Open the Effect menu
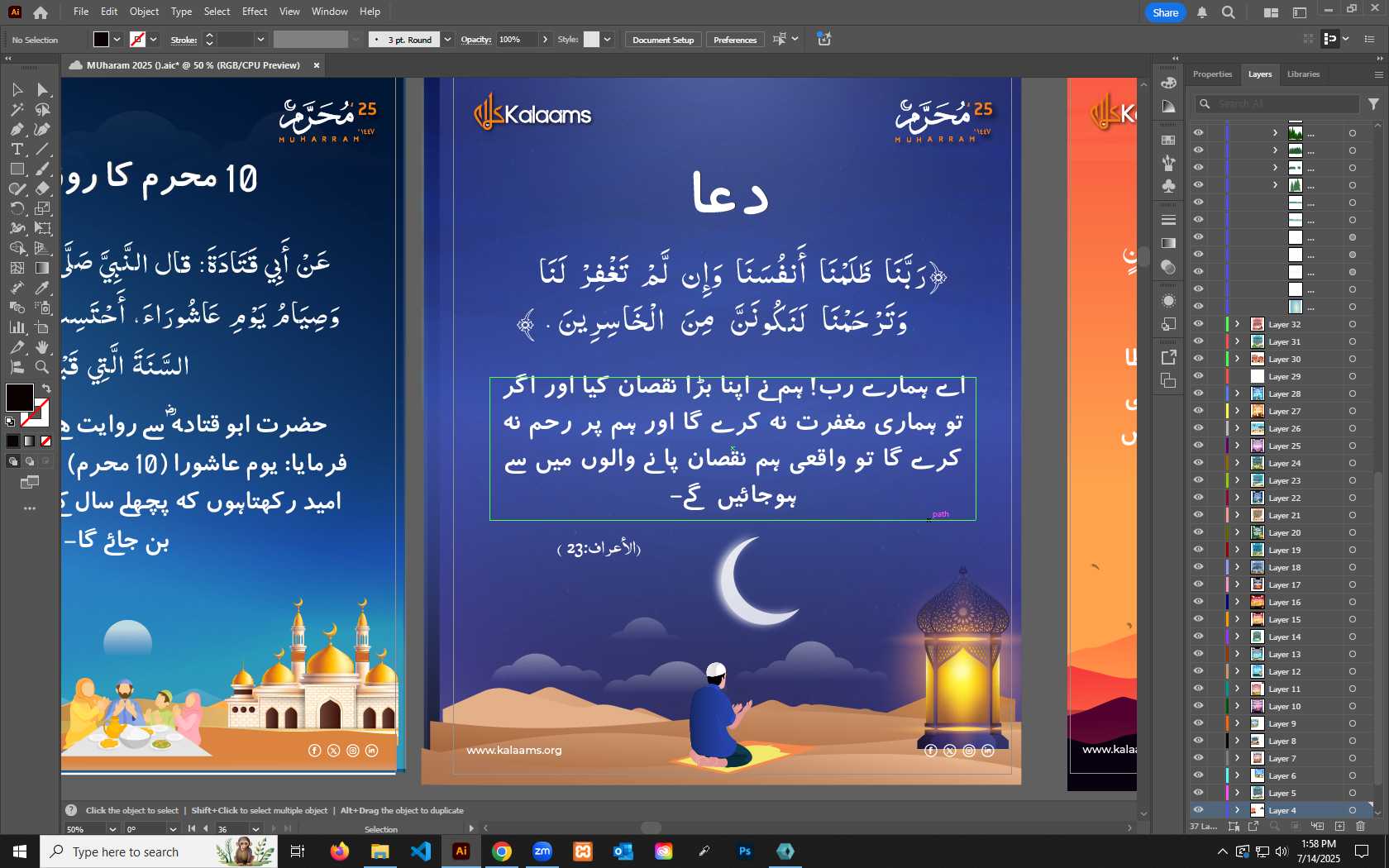The image size is (1389, 868). click(x=255, y=12)
